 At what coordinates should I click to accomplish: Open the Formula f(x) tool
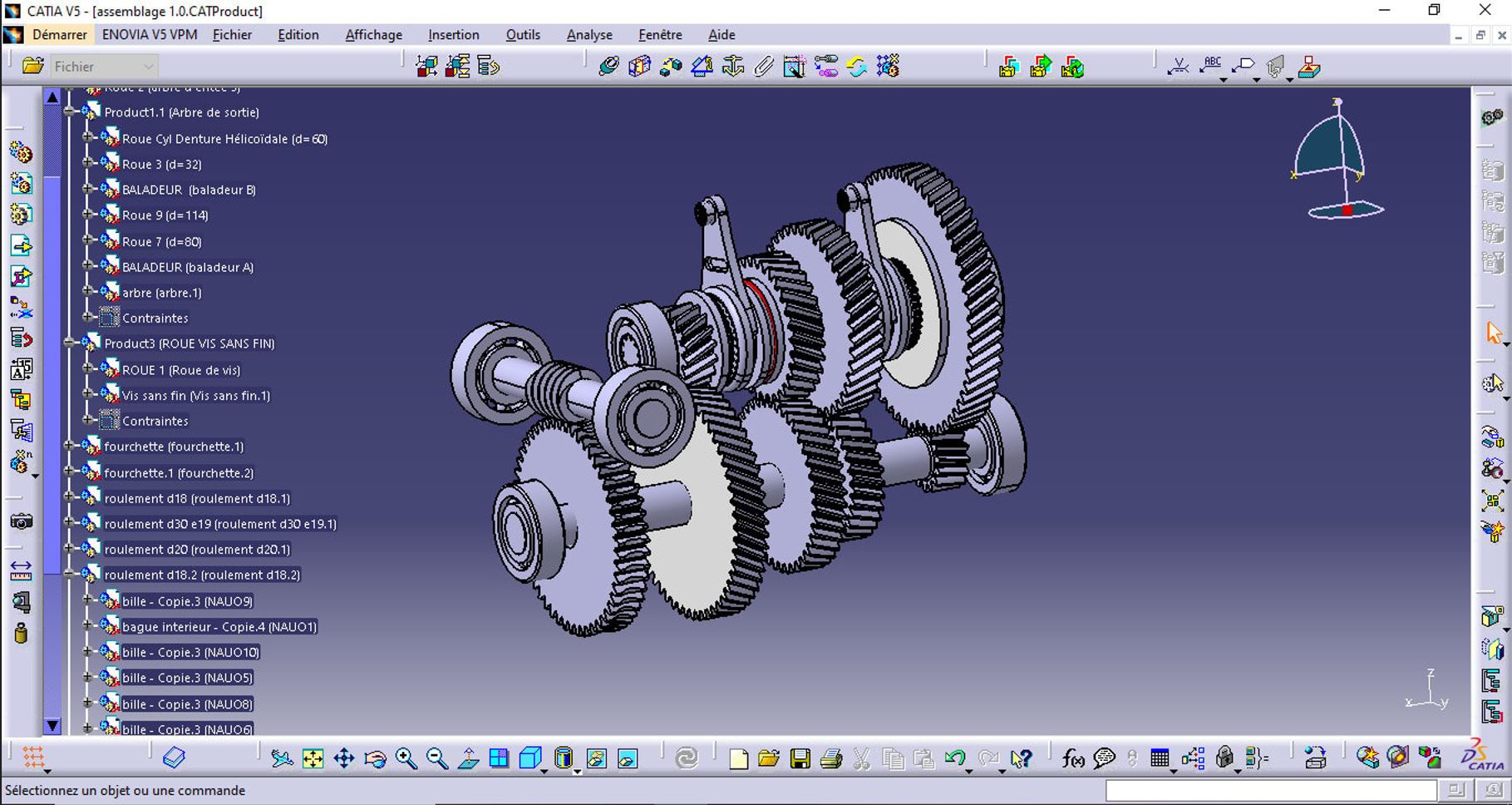1072,758
